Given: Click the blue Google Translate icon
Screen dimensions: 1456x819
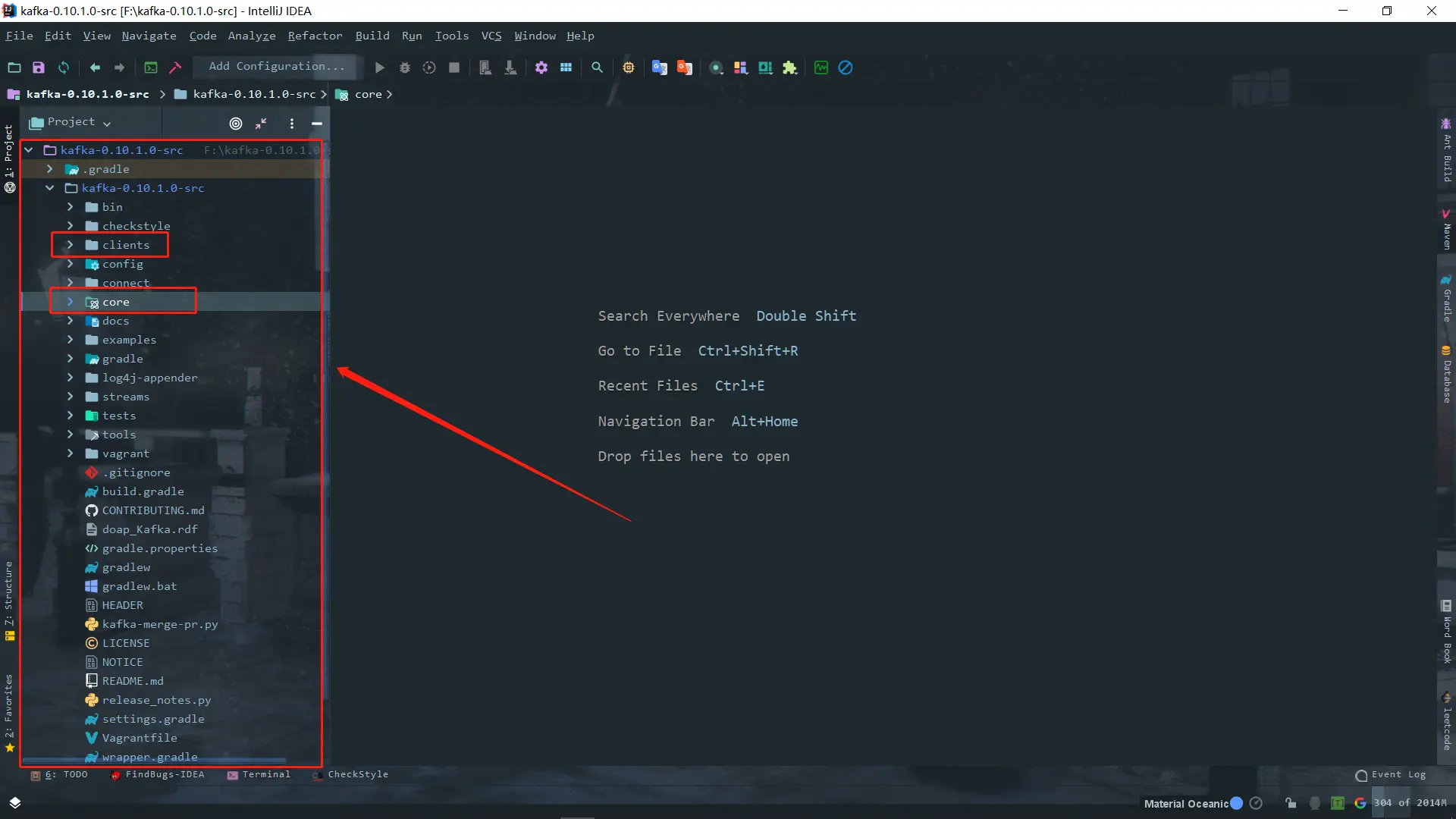Looking at the screenshot, I should (x=660, y=67).
